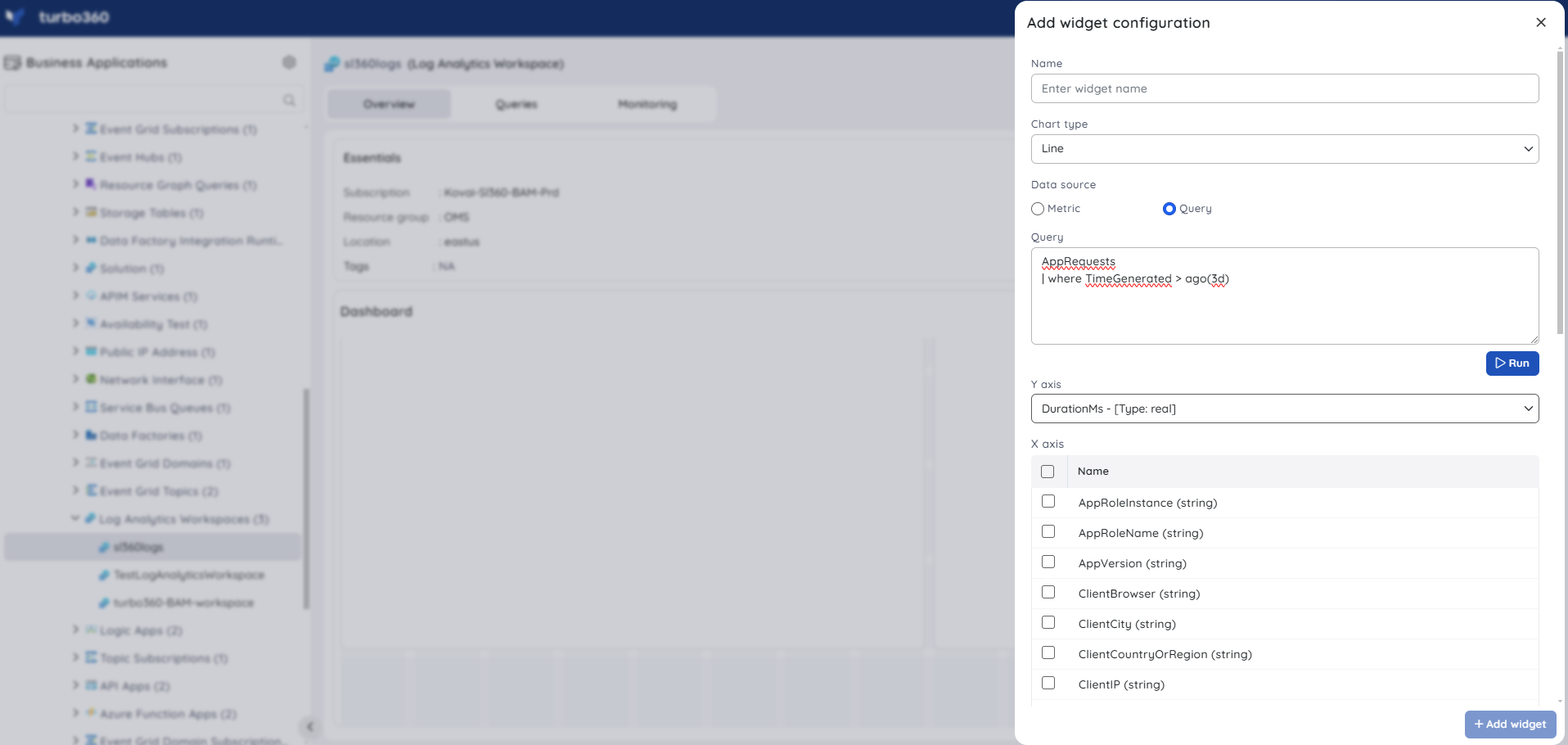Viewport: 1568px width, 745px height.
Task: Click the Event Grid Domains (1) icon
Action: pos(91,463)
